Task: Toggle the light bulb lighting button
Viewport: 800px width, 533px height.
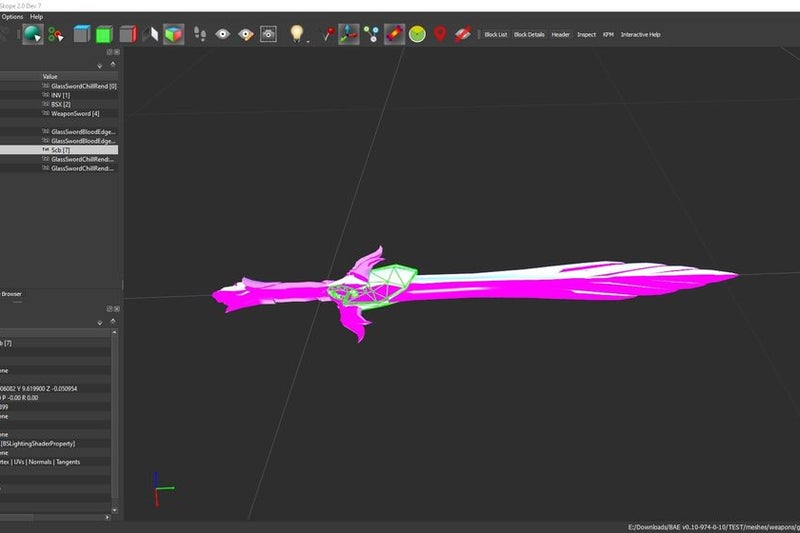Action: [x=296, y=33]
